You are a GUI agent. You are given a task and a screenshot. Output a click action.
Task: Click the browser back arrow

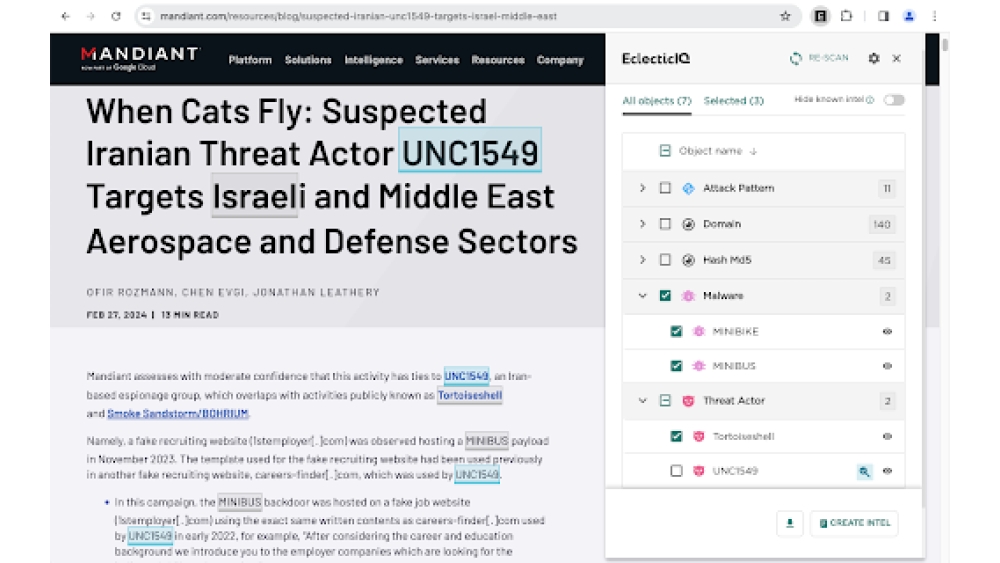[65, 17]
